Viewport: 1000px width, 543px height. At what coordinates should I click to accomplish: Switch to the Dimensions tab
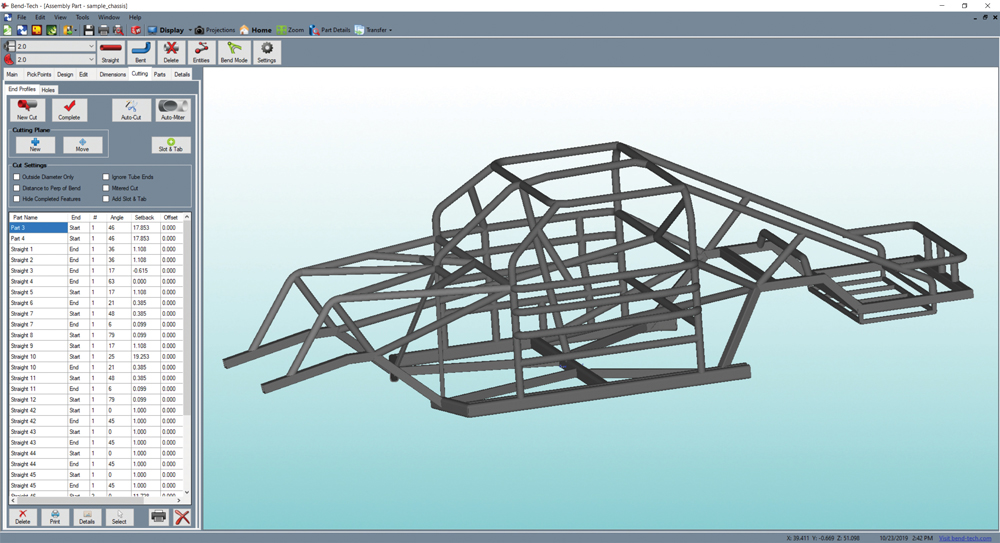point(113,74)
